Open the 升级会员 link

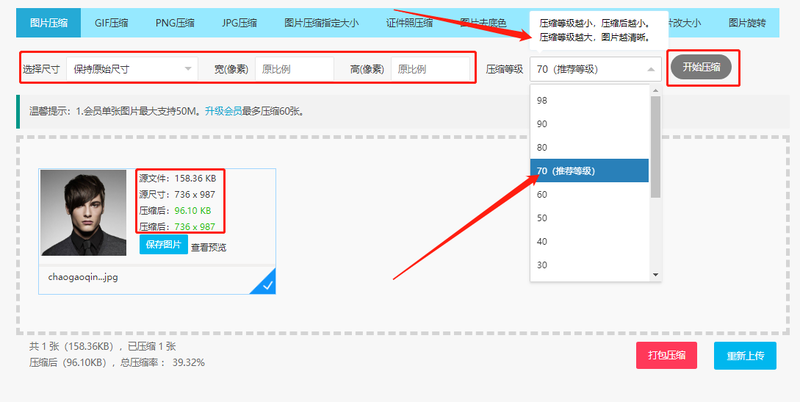tap(223, 111)
